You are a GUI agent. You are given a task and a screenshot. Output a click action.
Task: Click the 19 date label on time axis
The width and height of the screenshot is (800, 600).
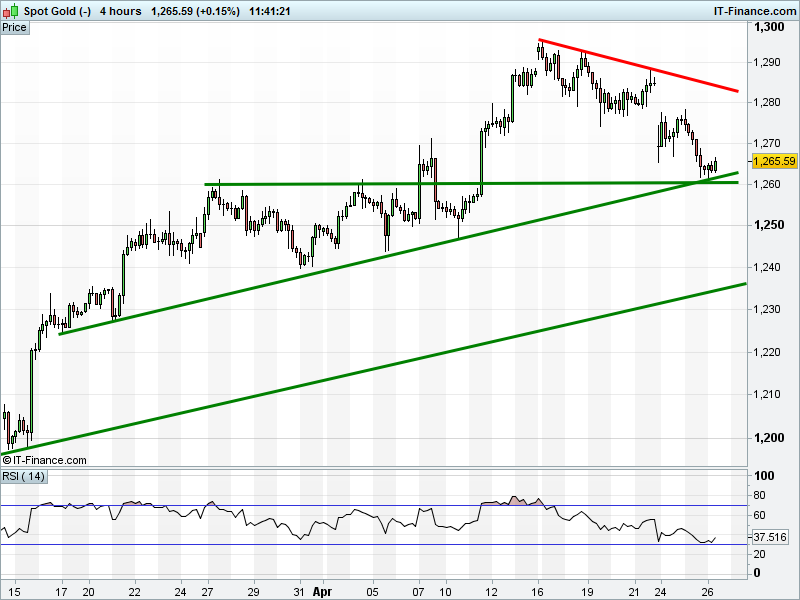coord(588,592)
